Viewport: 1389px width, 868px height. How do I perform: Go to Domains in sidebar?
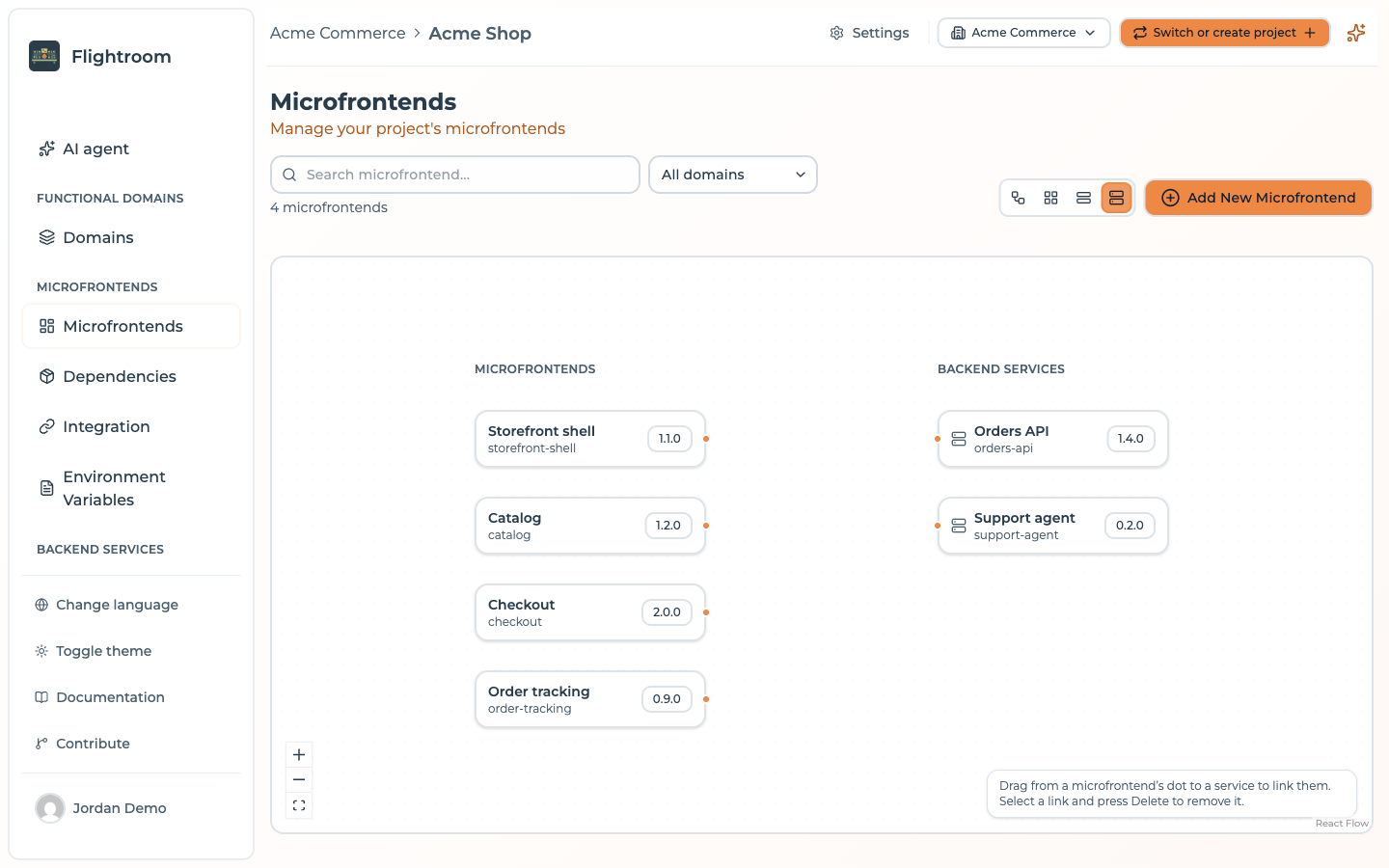pyautogui.click(x=131, y=237)
